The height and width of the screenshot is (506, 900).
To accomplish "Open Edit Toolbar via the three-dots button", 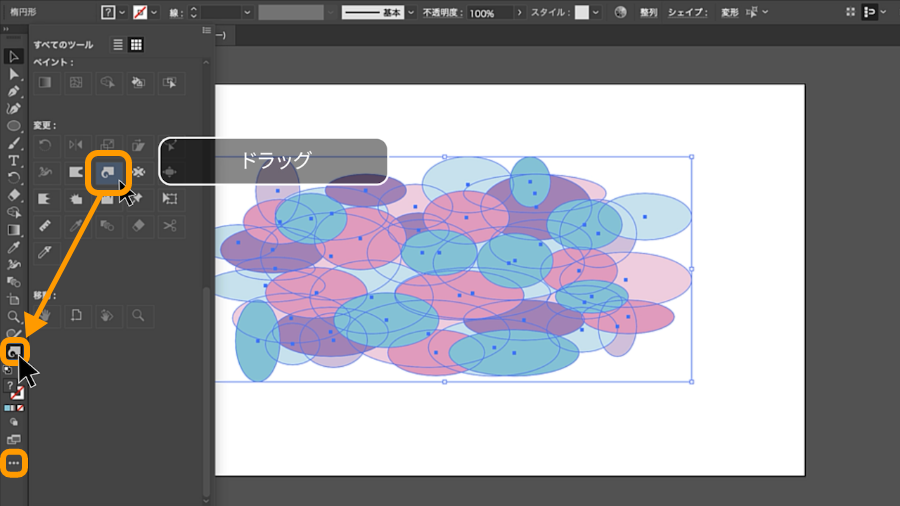I will (x=14, y=463).
